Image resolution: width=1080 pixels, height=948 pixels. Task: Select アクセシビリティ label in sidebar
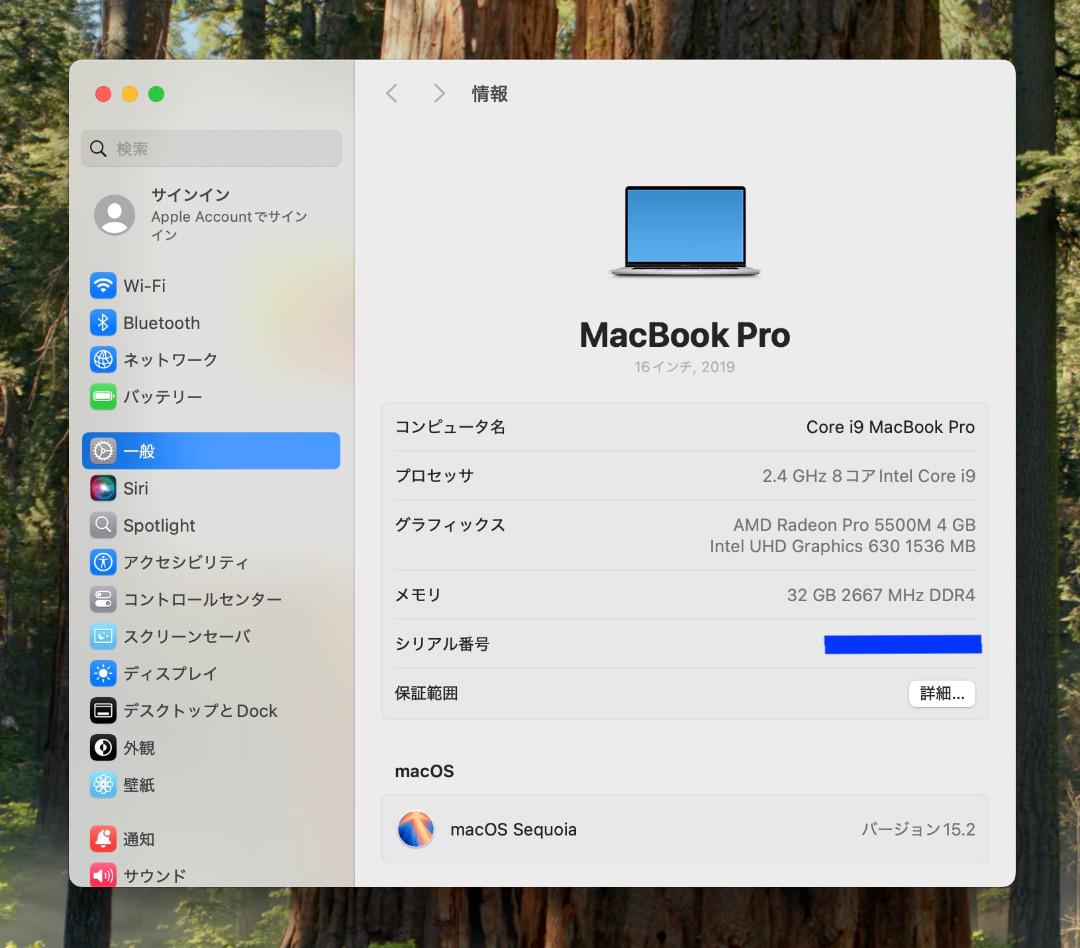pos(186,562)
